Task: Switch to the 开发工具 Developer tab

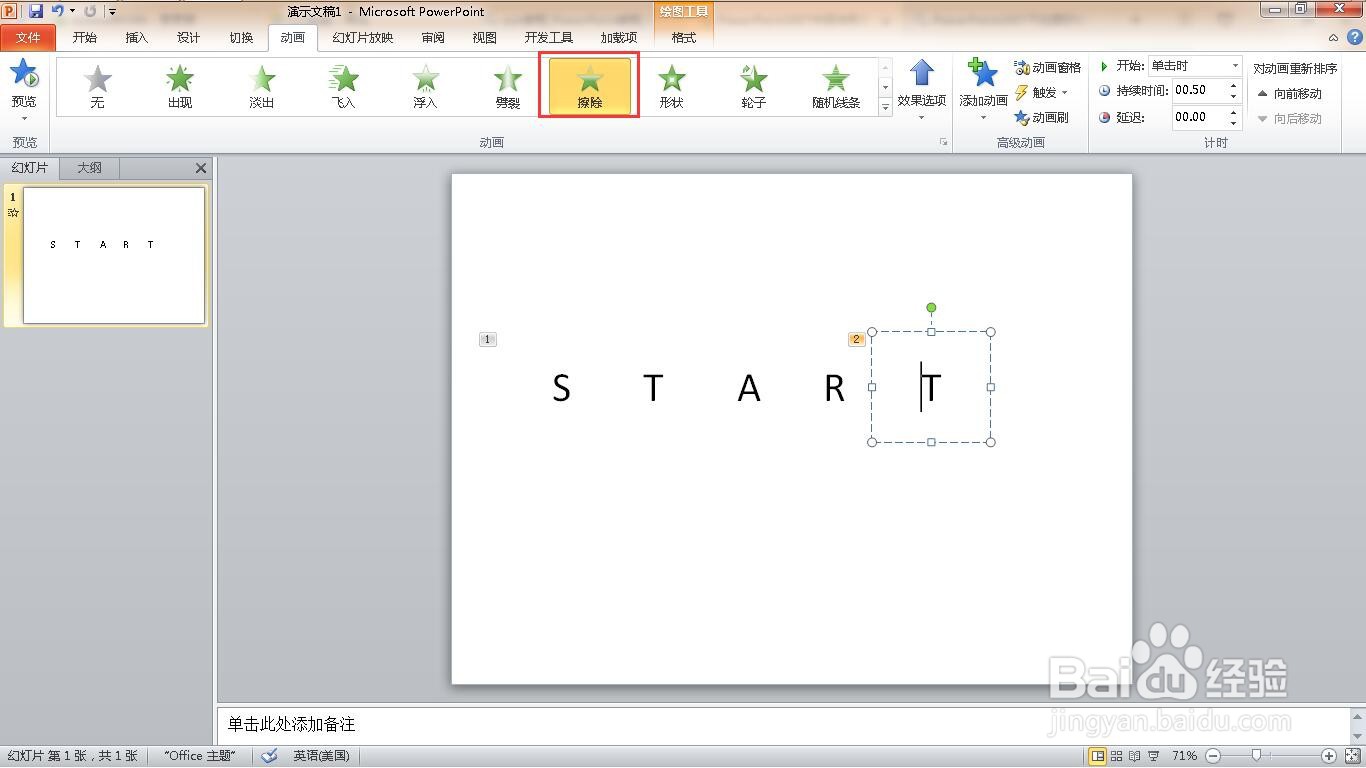Action: pos(549,38)
